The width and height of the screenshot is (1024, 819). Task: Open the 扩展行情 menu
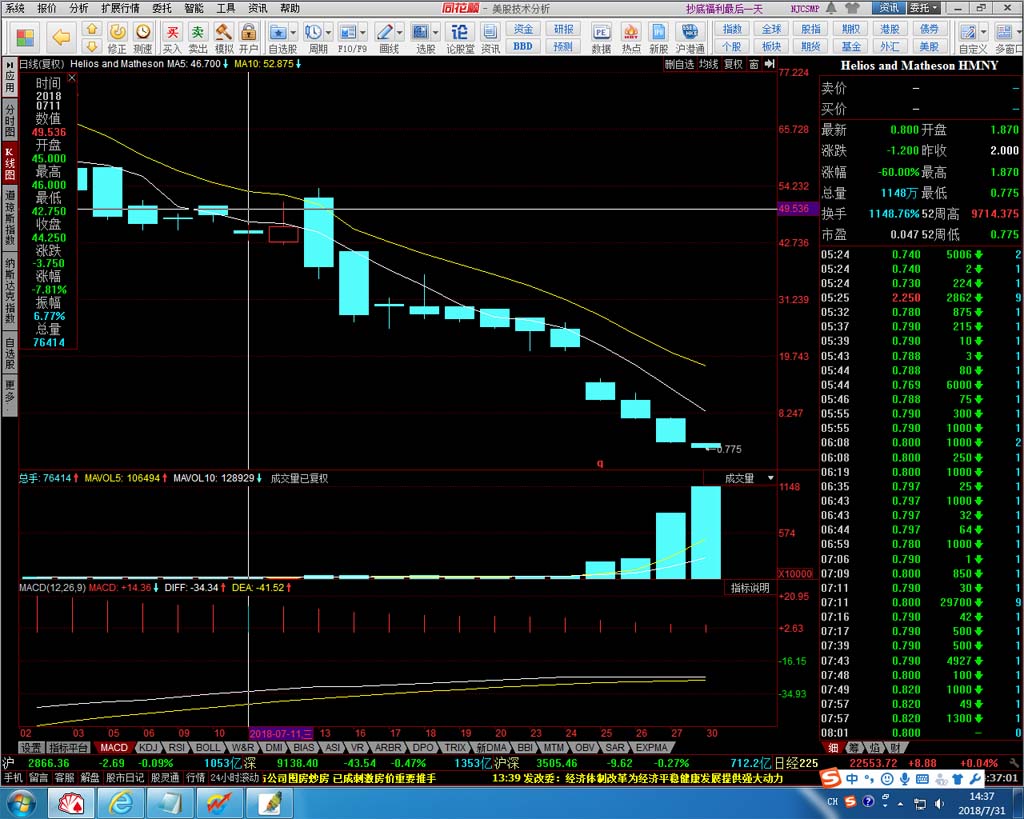pyautogui.click(x=120, y=8)
